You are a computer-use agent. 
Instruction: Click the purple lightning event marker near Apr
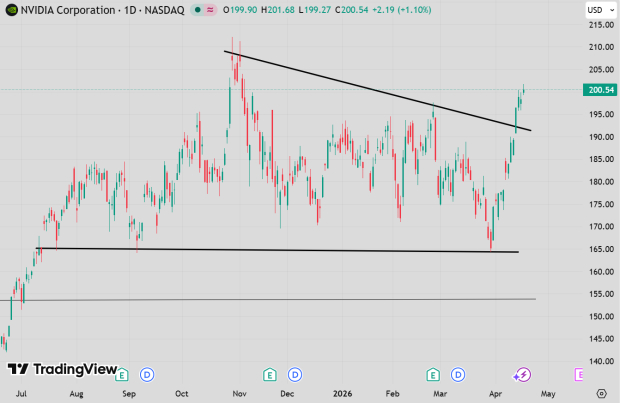point(522,375)
